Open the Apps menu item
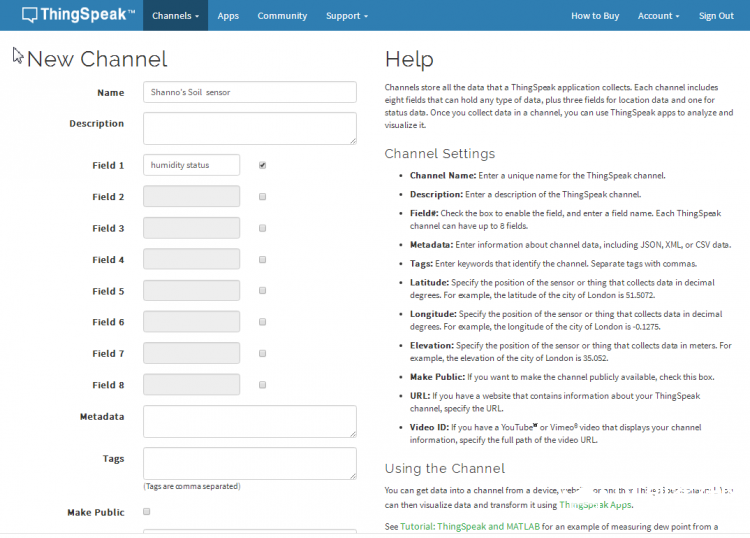Image resolution: width=750 pixels, height=538 pixels. coord(228,16)
